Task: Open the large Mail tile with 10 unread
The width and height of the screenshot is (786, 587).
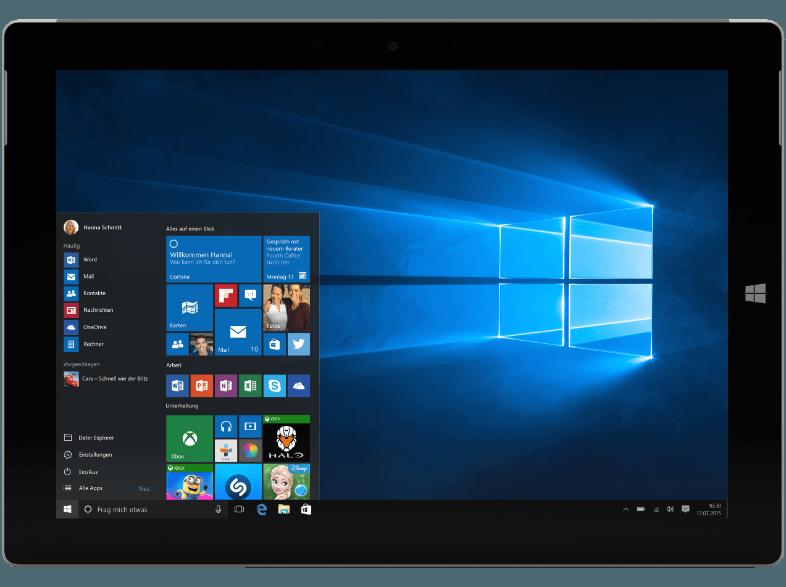Action: point(238,332)
